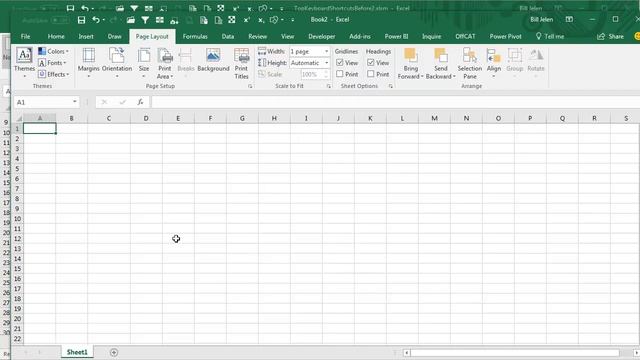Click the Select All corner triangle
This screenshot has height=360, width=640.
[x=19, y=118]
